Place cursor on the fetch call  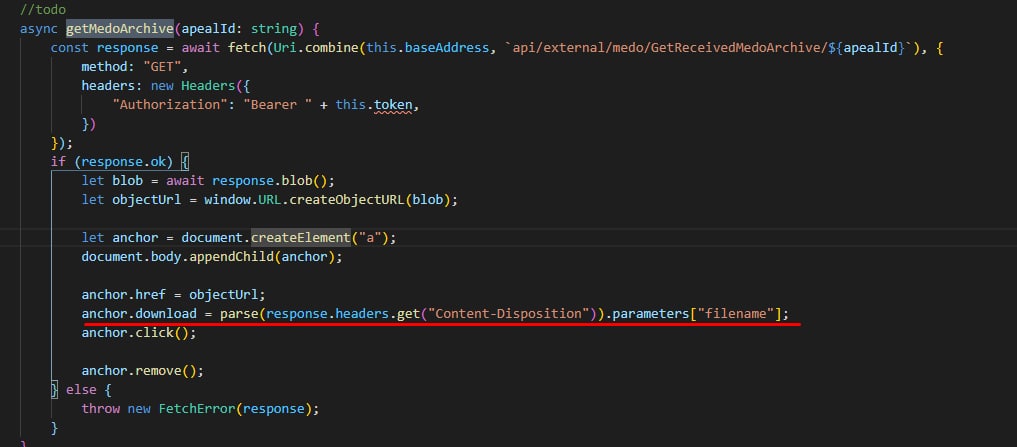pos(246,48)
